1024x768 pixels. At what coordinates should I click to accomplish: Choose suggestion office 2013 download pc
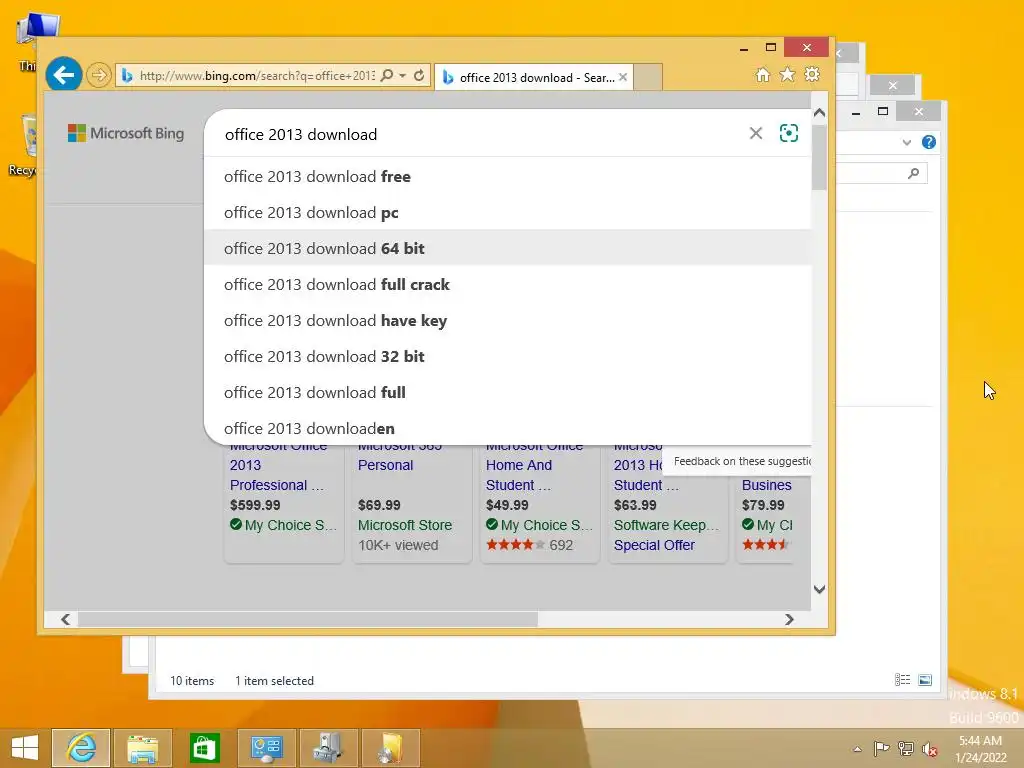click(507, 212)
